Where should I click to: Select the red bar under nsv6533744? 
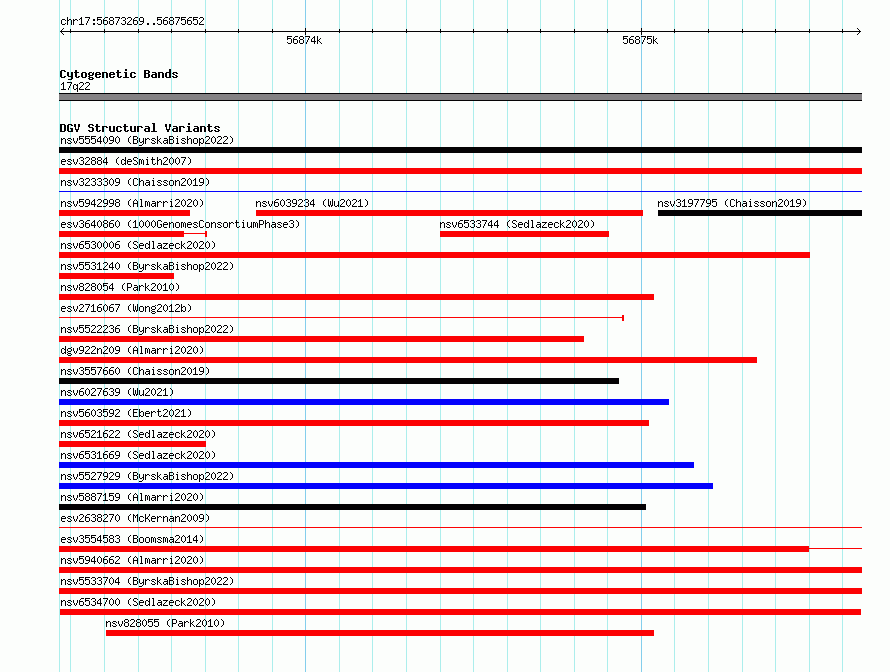524,234
